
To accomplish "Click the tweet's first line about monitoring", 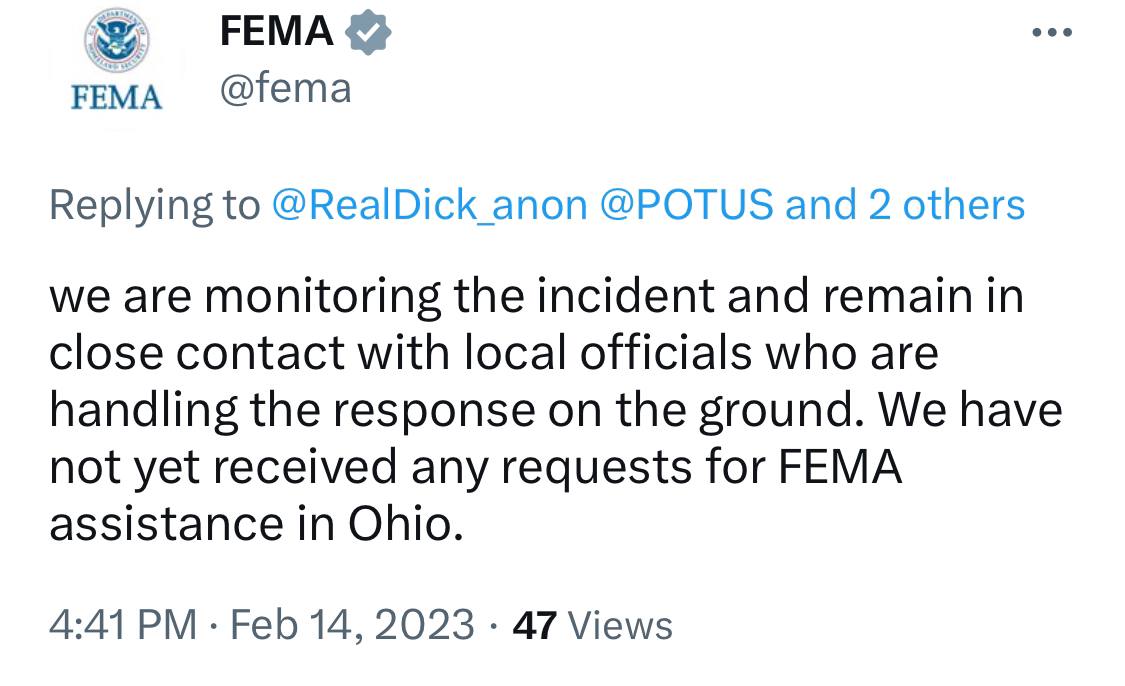I will (x=536, y=296).
